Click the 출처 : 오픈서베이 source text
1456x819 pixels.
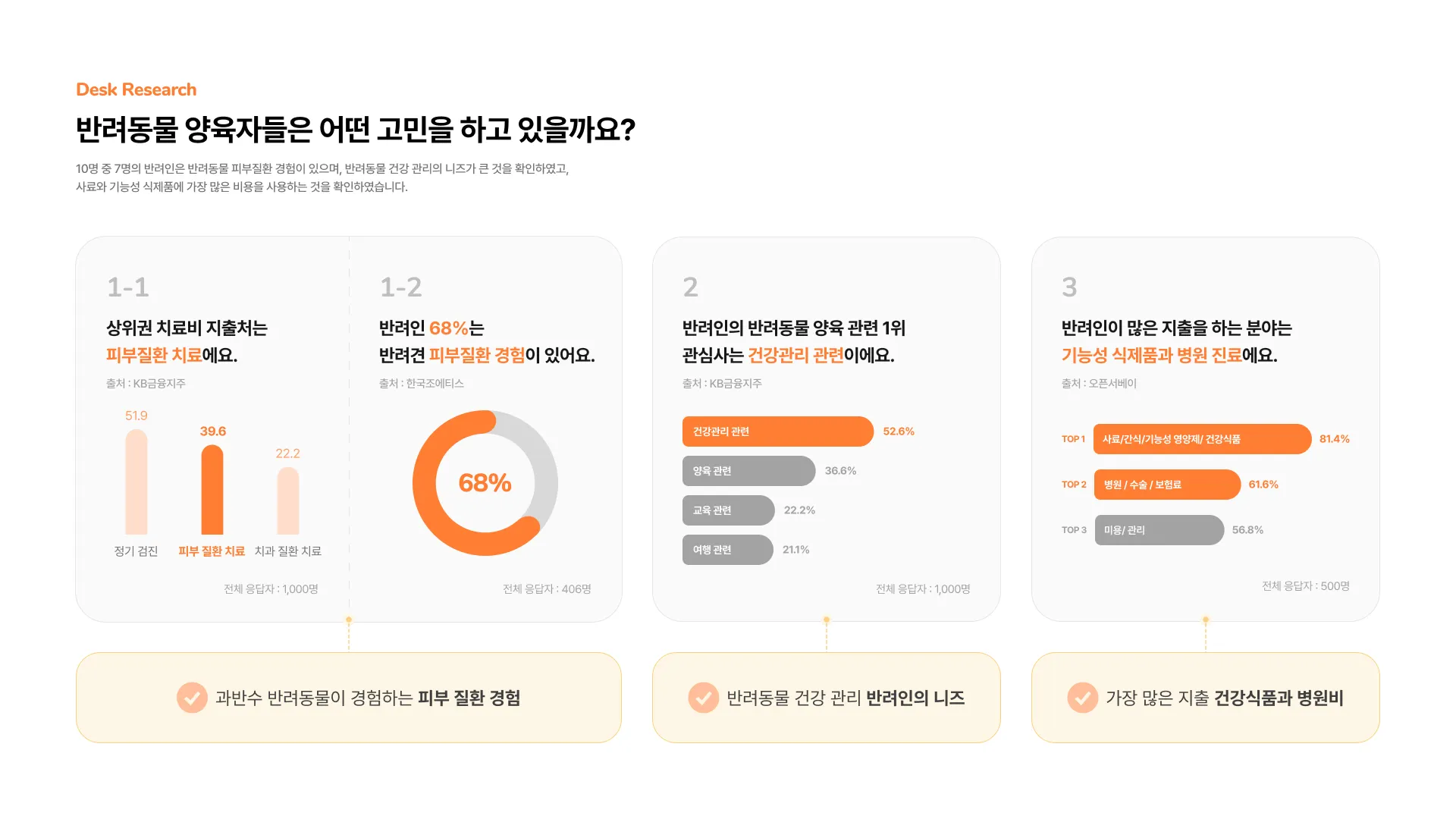[1099, 384]
